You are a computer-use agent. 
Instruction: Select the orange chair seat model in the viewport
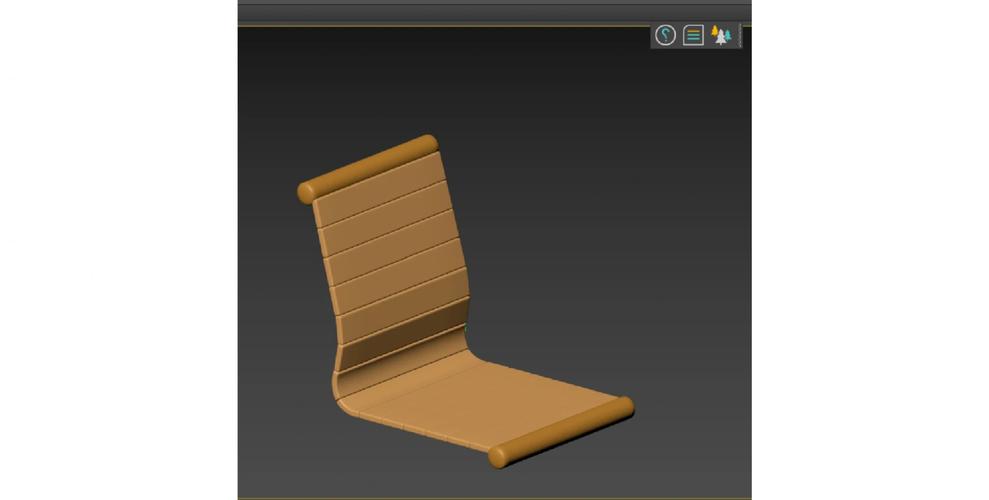(x=465, y=301)
